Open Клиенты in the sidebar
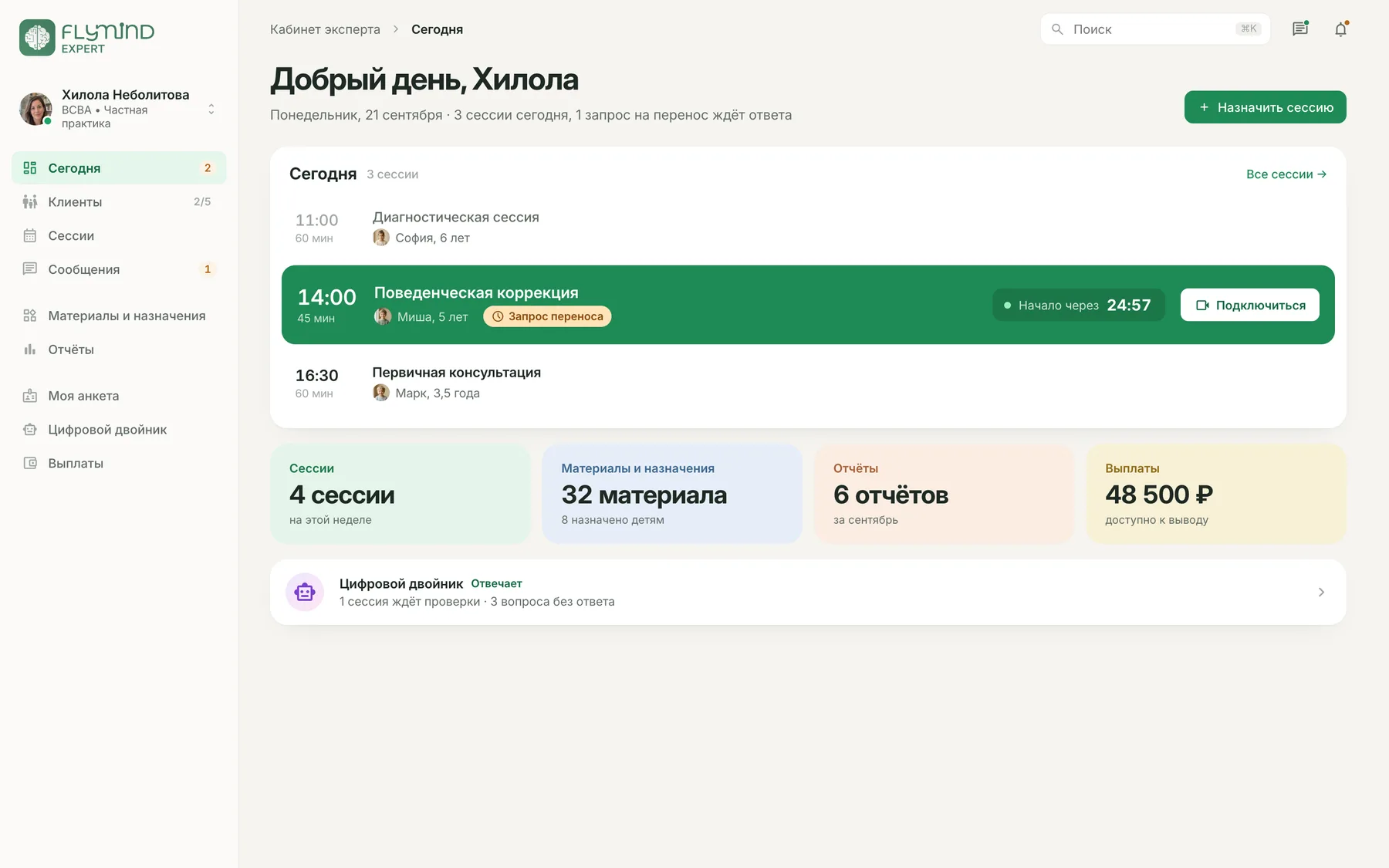This screenshot has width=1389, height=868. pyautogui.click(x=119, y=201)
